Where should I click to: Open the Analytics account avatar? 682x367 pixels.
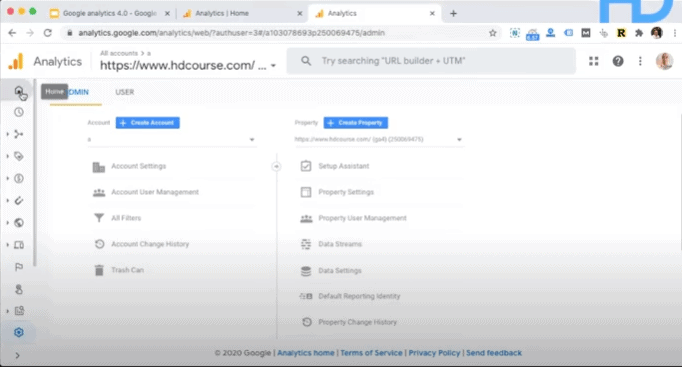[x=664, y=61]
